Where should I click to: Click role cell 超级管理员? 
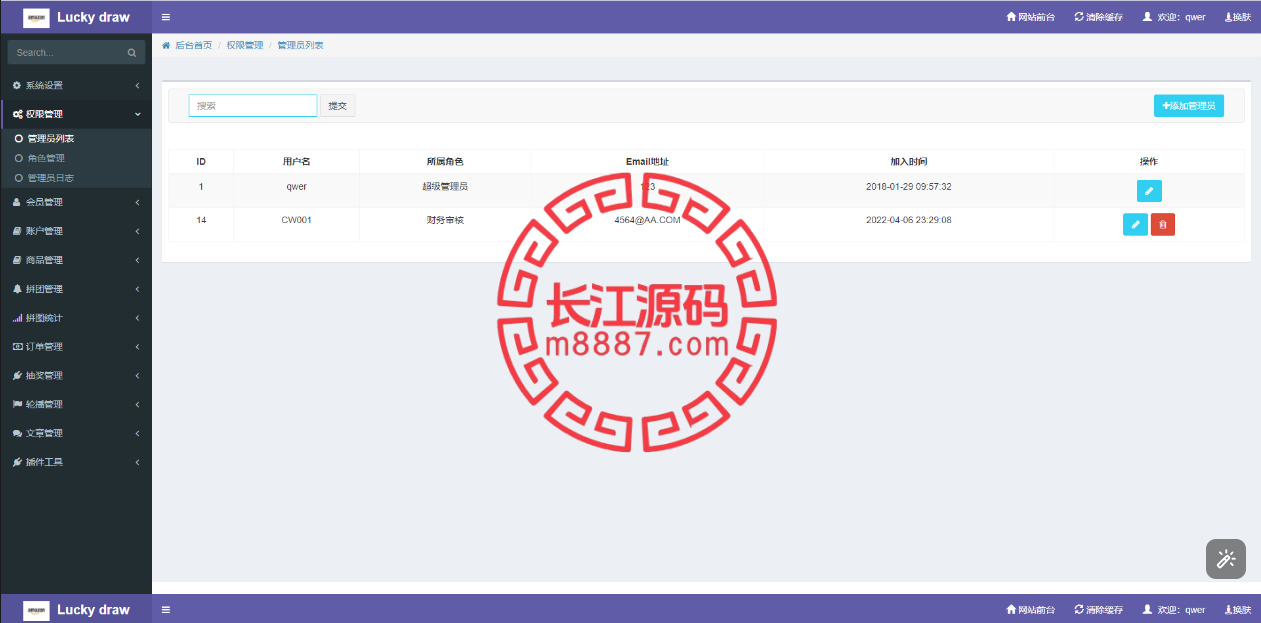pyautogui.click(x=445, y=187)
